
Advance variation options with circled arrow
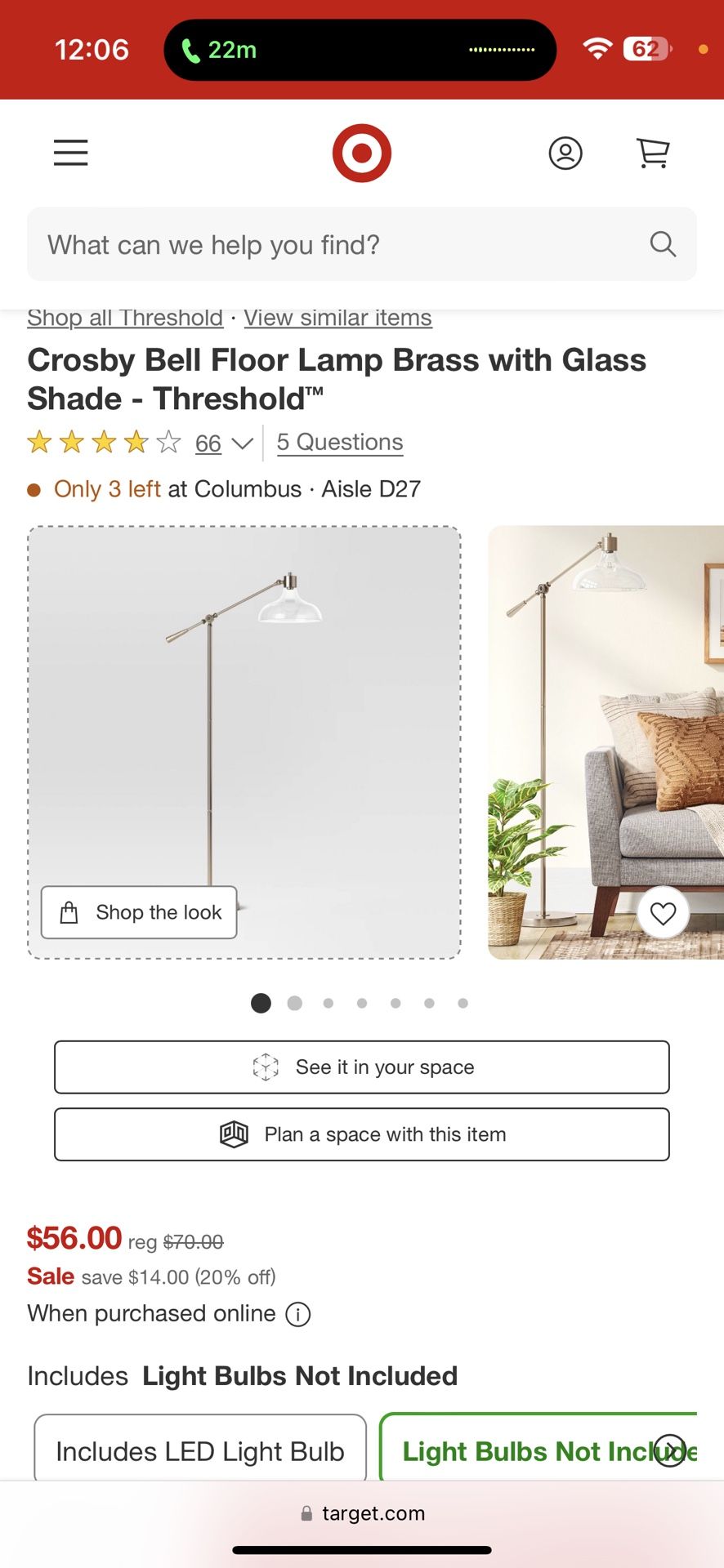click(x=671, y=1450)
